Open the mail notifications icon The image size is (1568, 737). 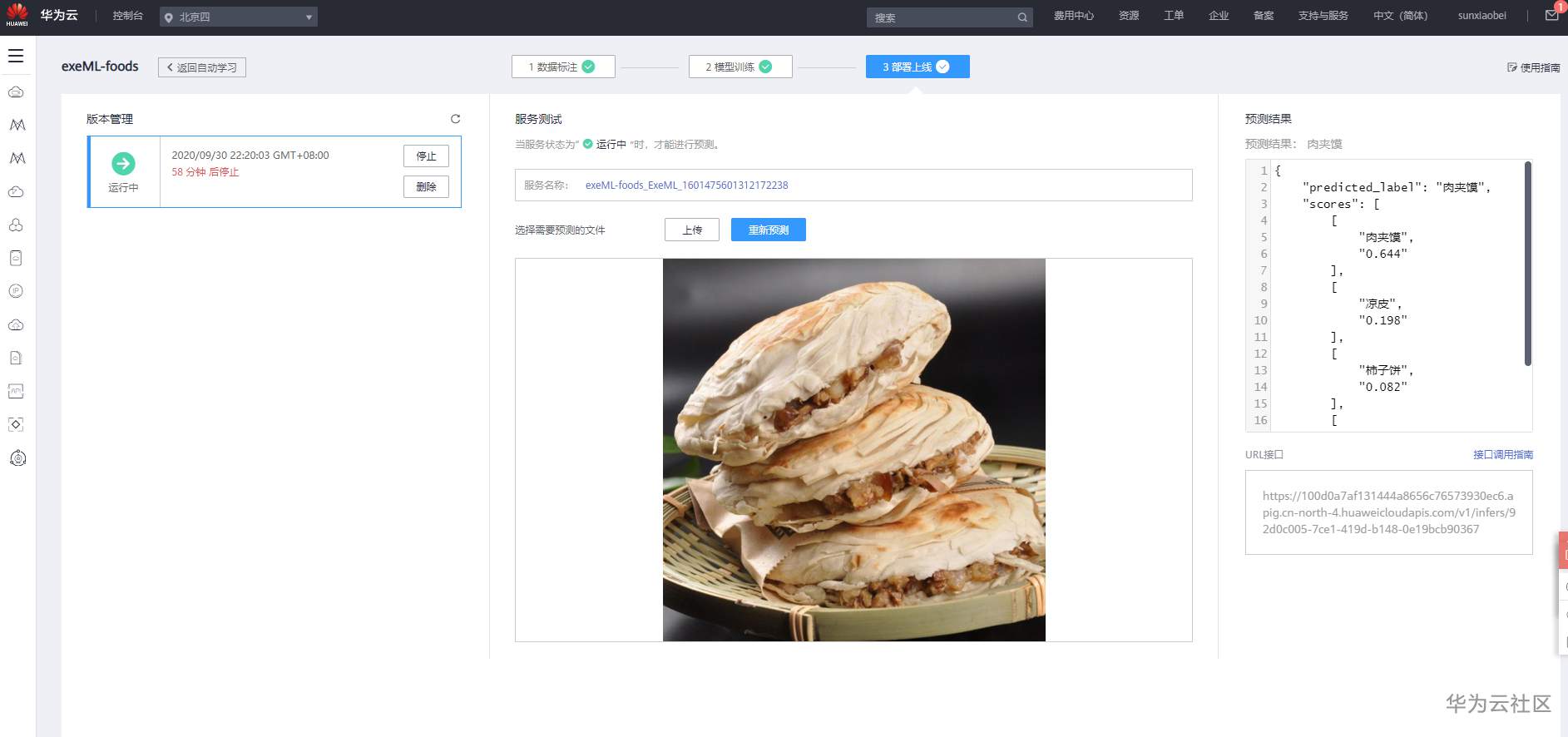[x=1551, y=15]
